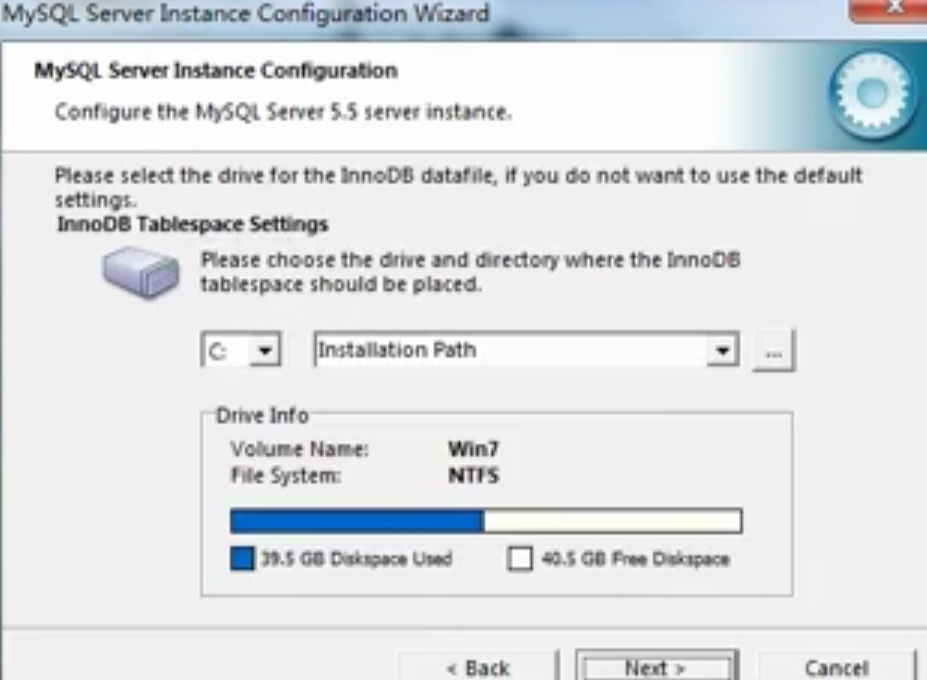Click the C: drive selection box
This screenshot has width=927, height=680.
click(241, 351)
